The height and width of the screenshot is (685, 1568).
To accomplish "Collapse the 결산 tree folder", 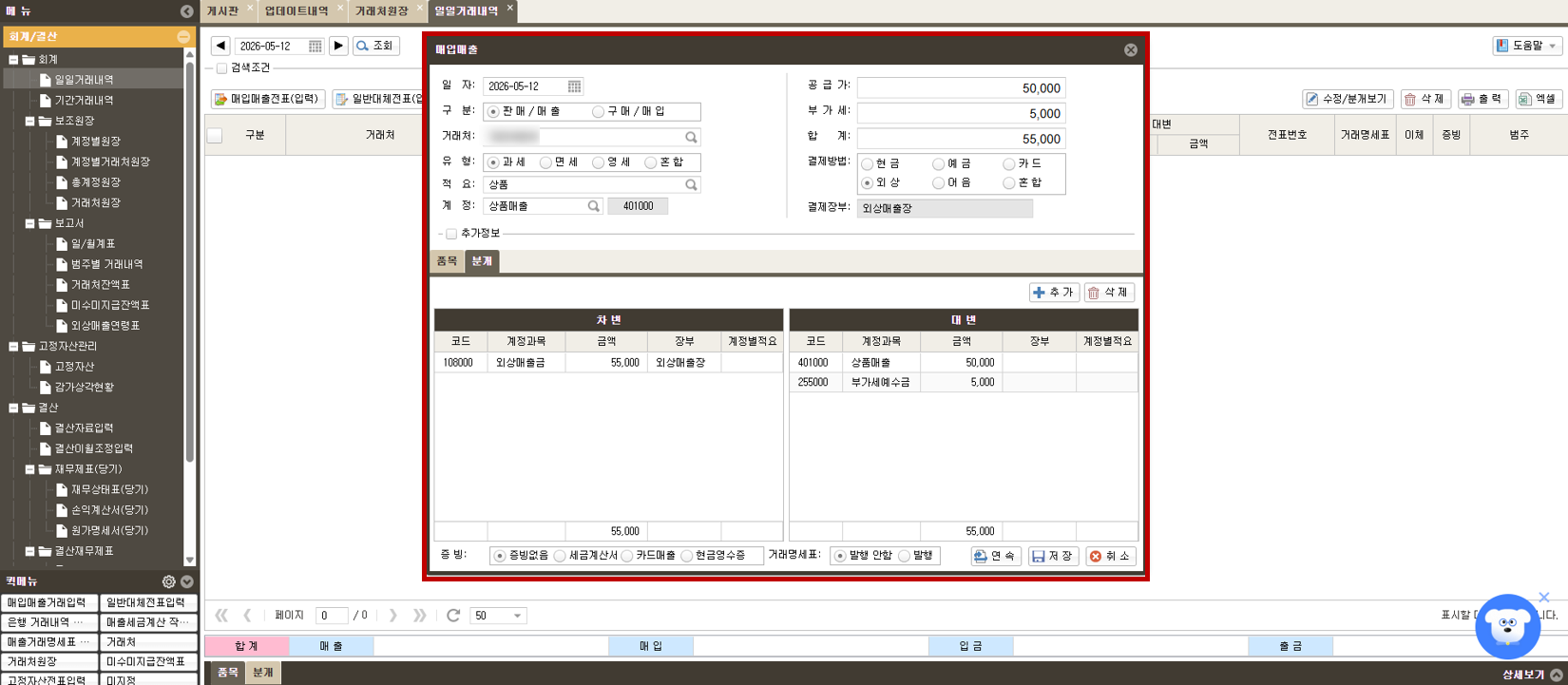I will pos(13,409).
